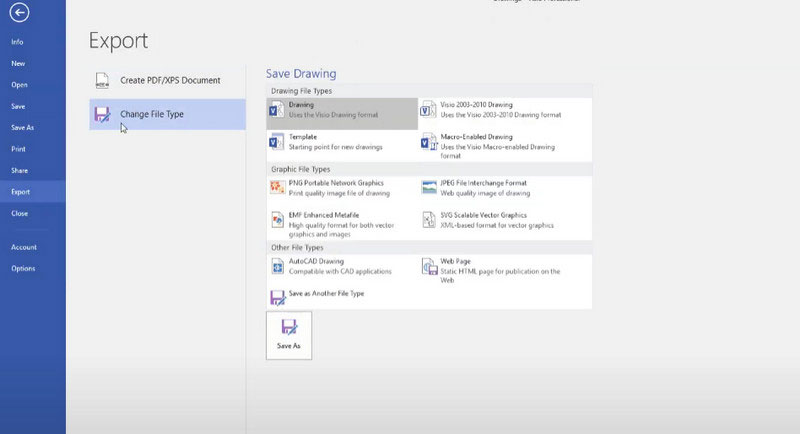Click the back arrow circle icon
Viewport: 800px width, 434px height.
pyautogui.click(x=19, y=12)
